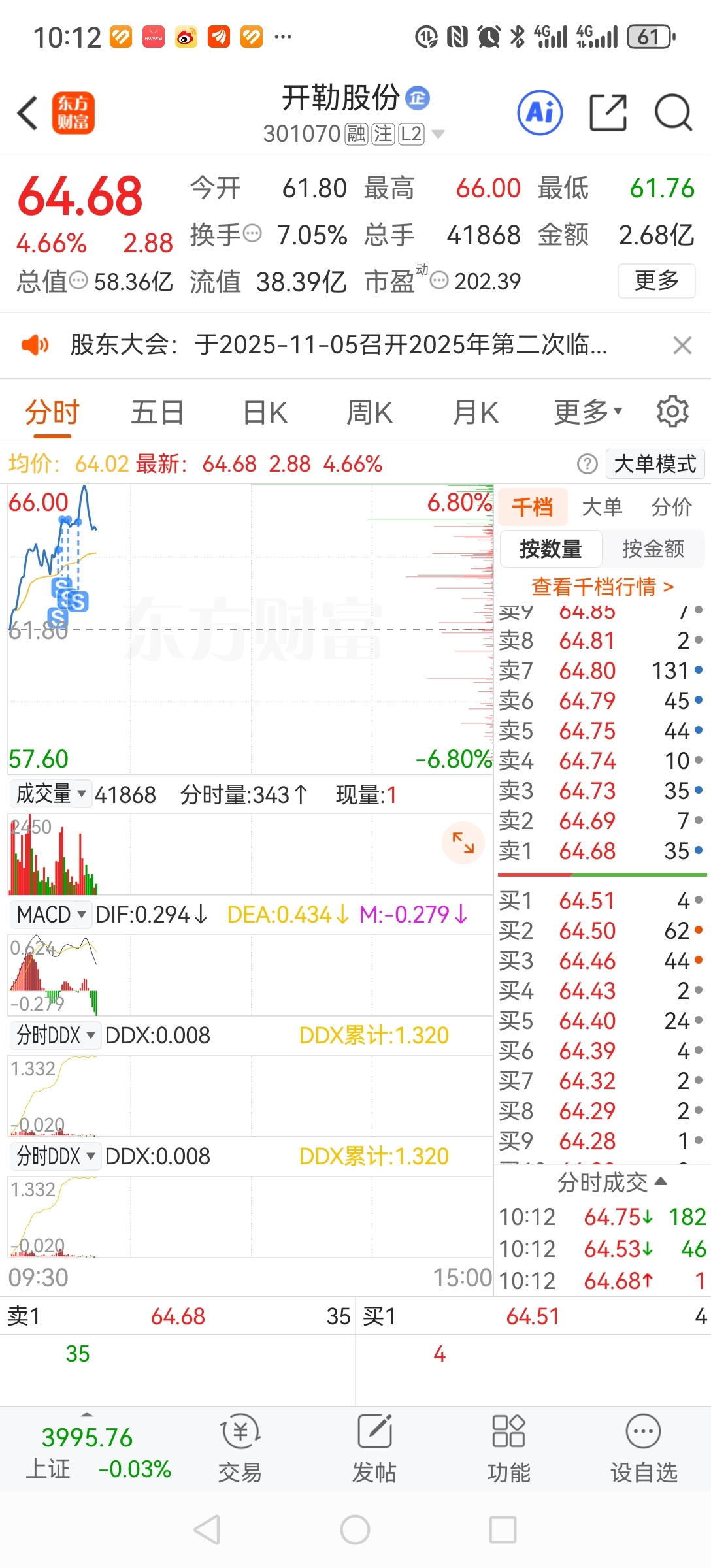Switch to 日K chart tab
The image size is (711, 1568).
pos(265,412)
